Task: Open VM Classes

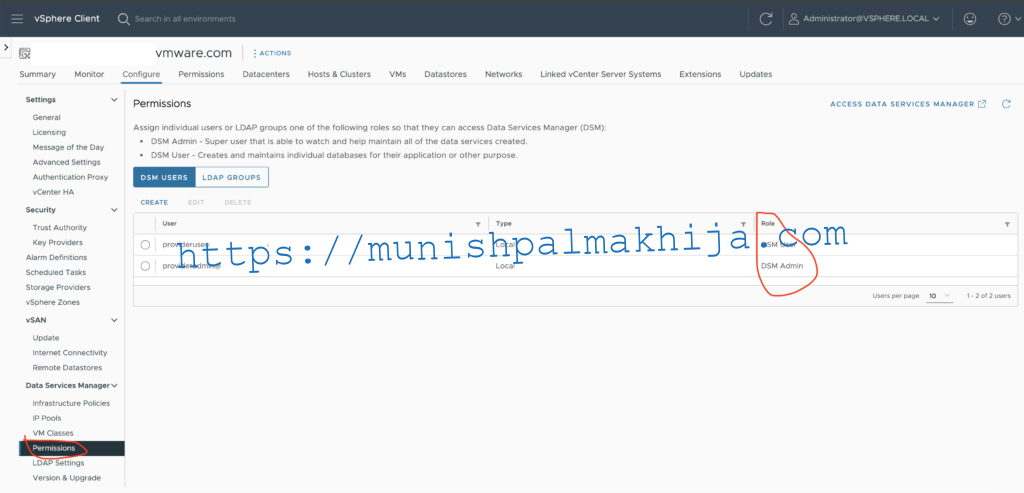Action: pyautogui.click(x=53, y=433)
